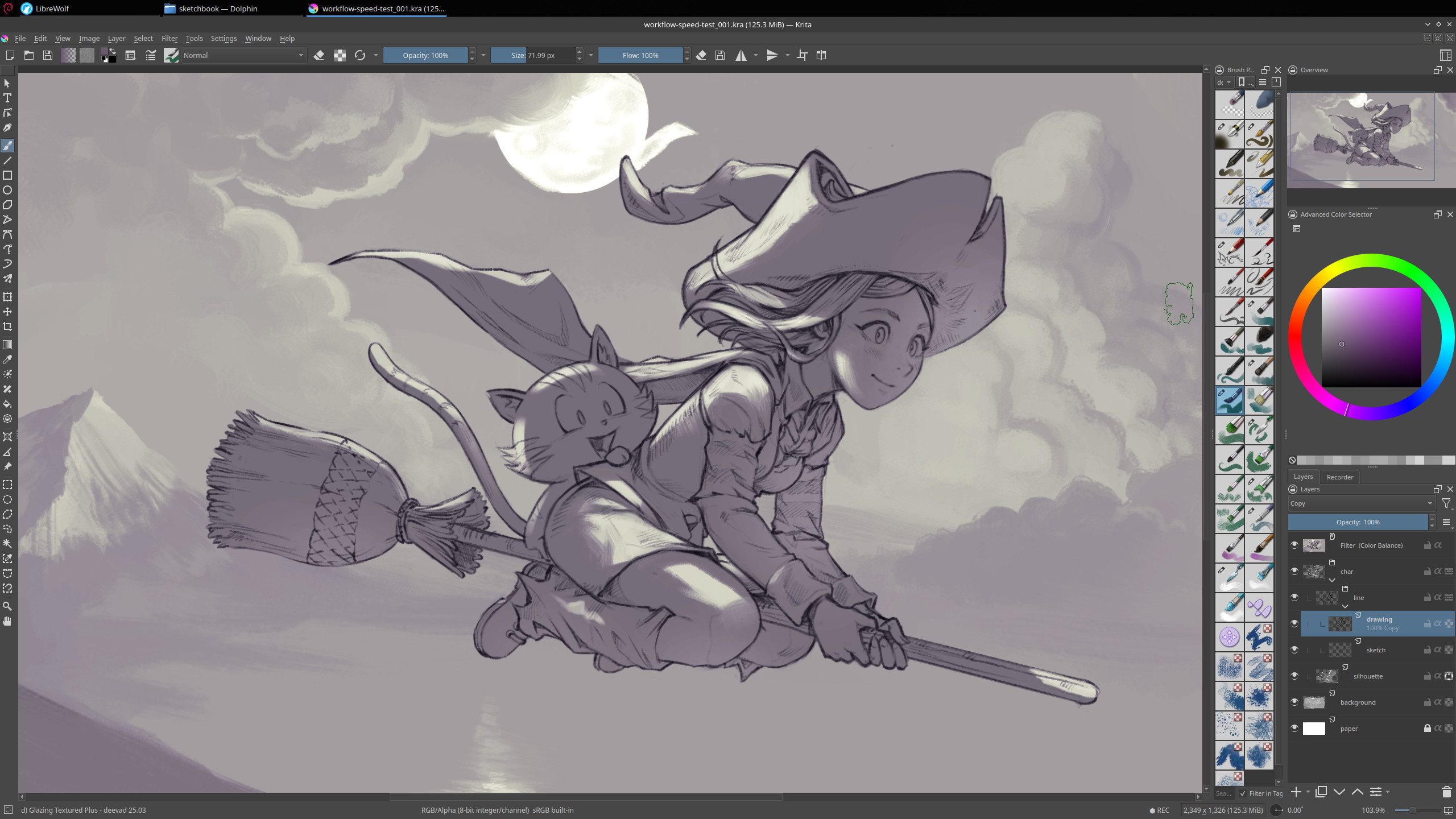
Task: Toggle horizontal mirror mode in toolbar
Action: click(x=741, y=55)
